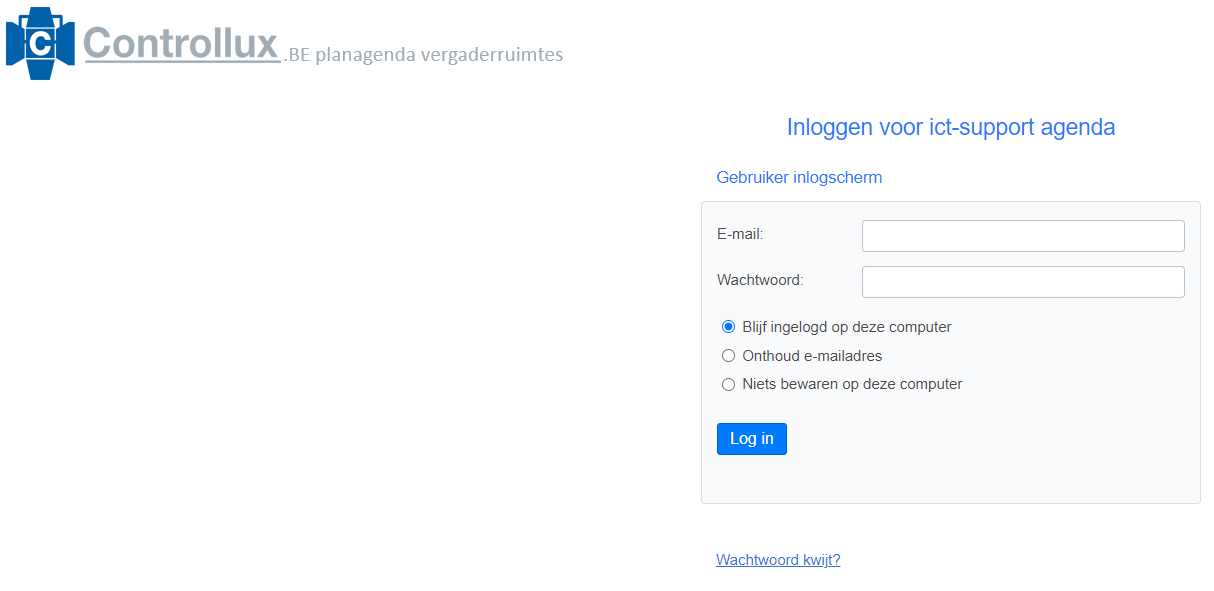Click the 'E-mail:' field label

click(x=740, y=234)
